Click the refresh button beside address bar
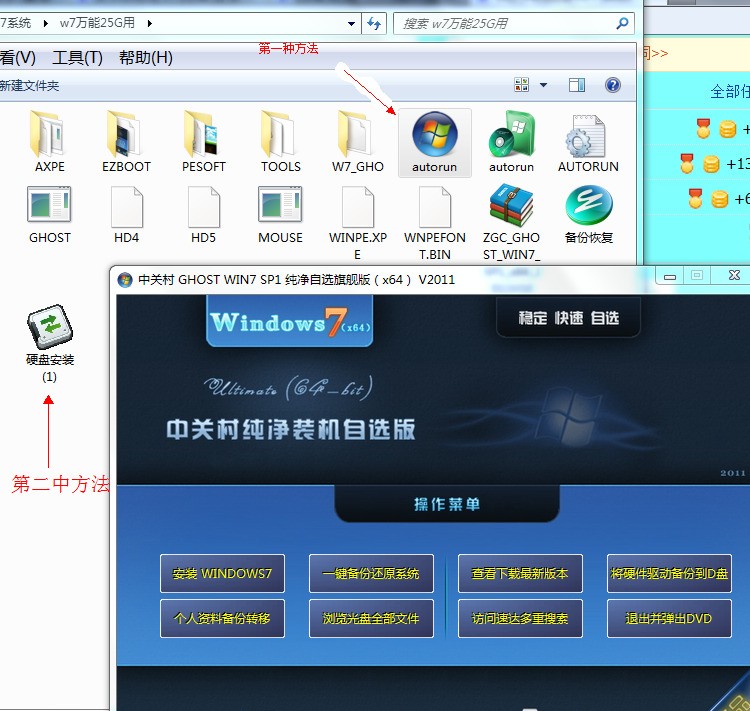Screen dimensions: 750x711 (x=374, y=23)
